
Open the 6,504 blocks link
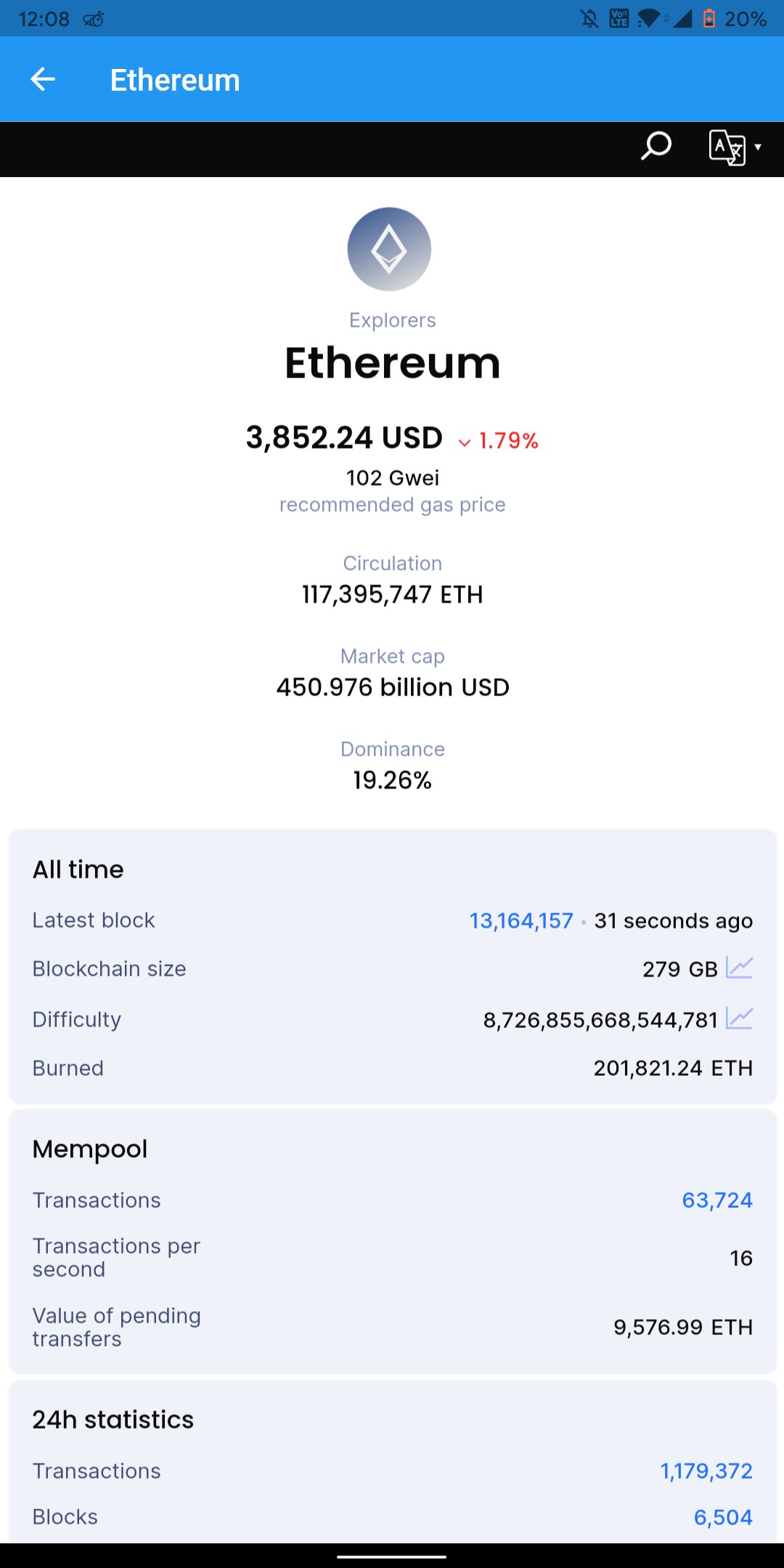pos(723,1517)
